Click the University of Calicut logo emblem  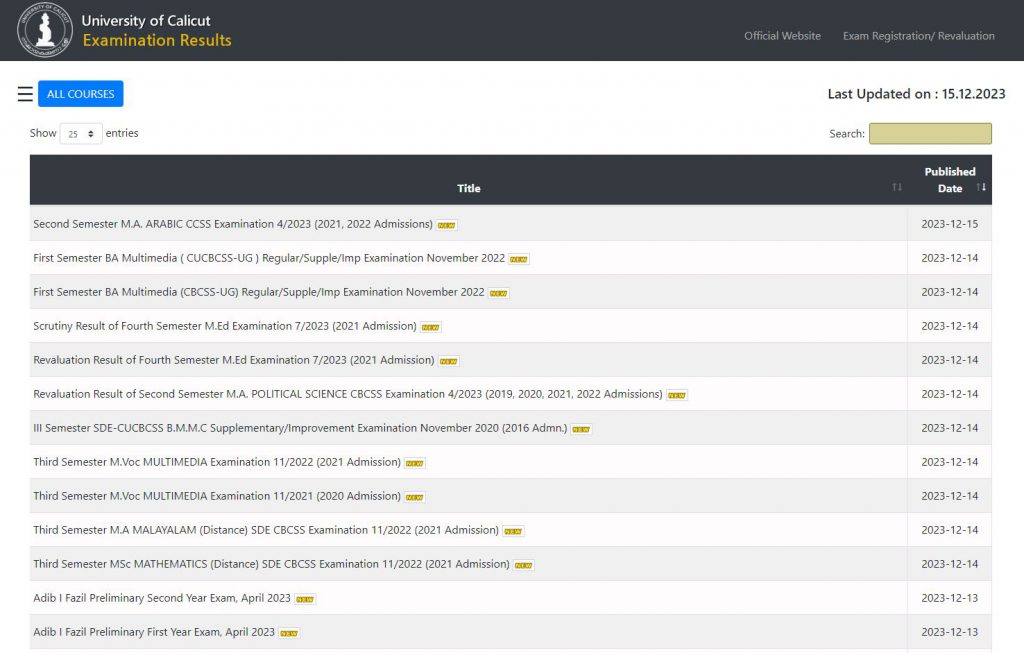click(x=45, y=30)
